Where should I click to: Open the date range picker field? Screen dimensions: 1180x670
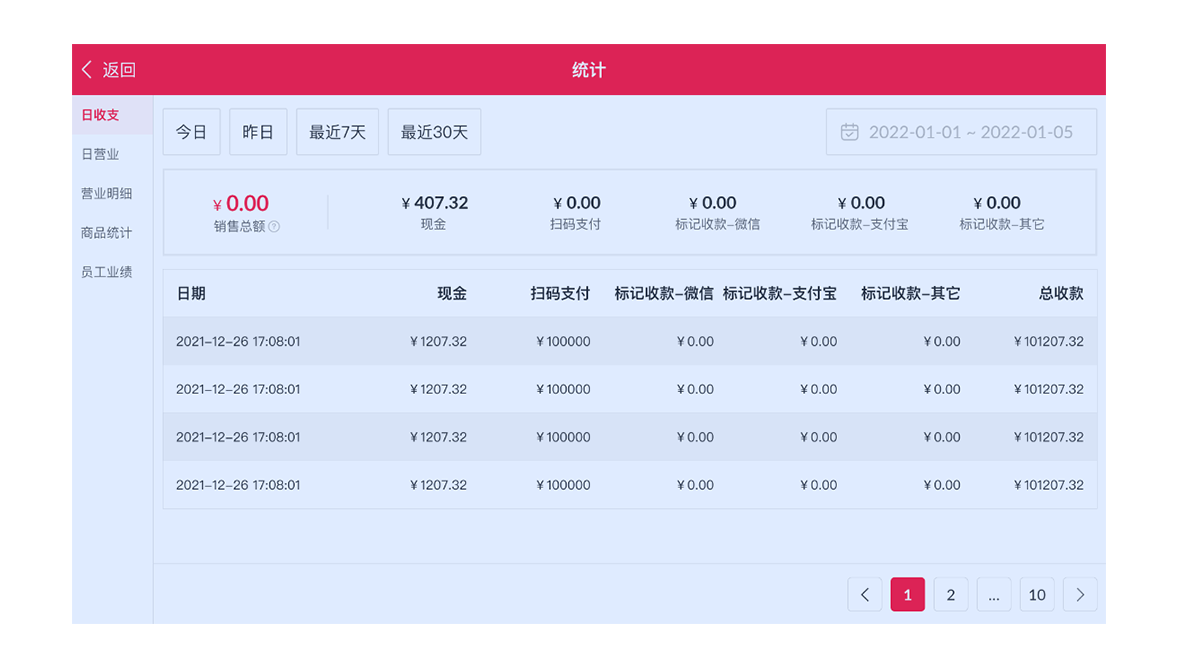point(970,132)
